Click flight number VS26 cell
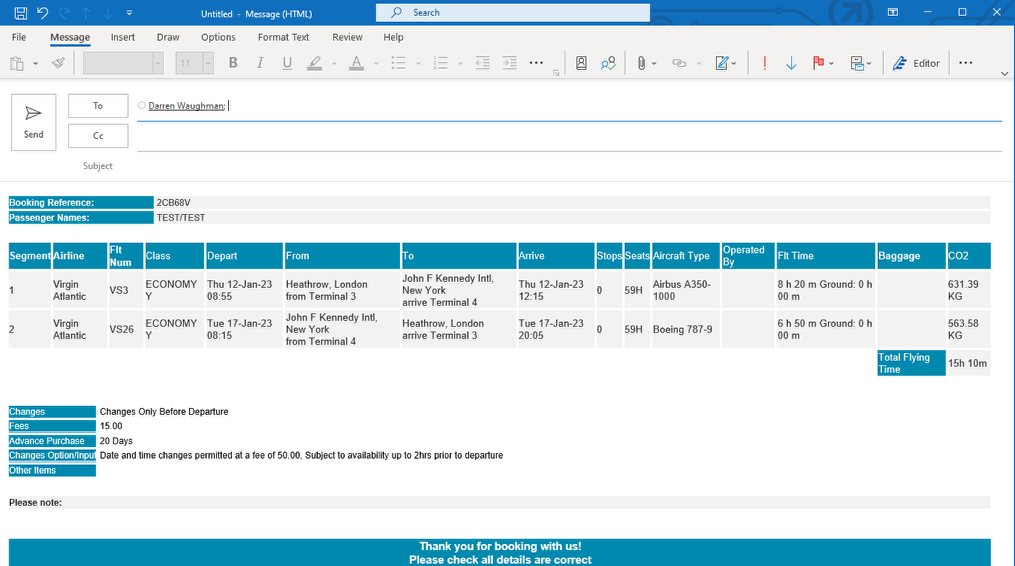The width and height of the screenshot is (1015, 566). pyautogui.click(x=122, y=329)
